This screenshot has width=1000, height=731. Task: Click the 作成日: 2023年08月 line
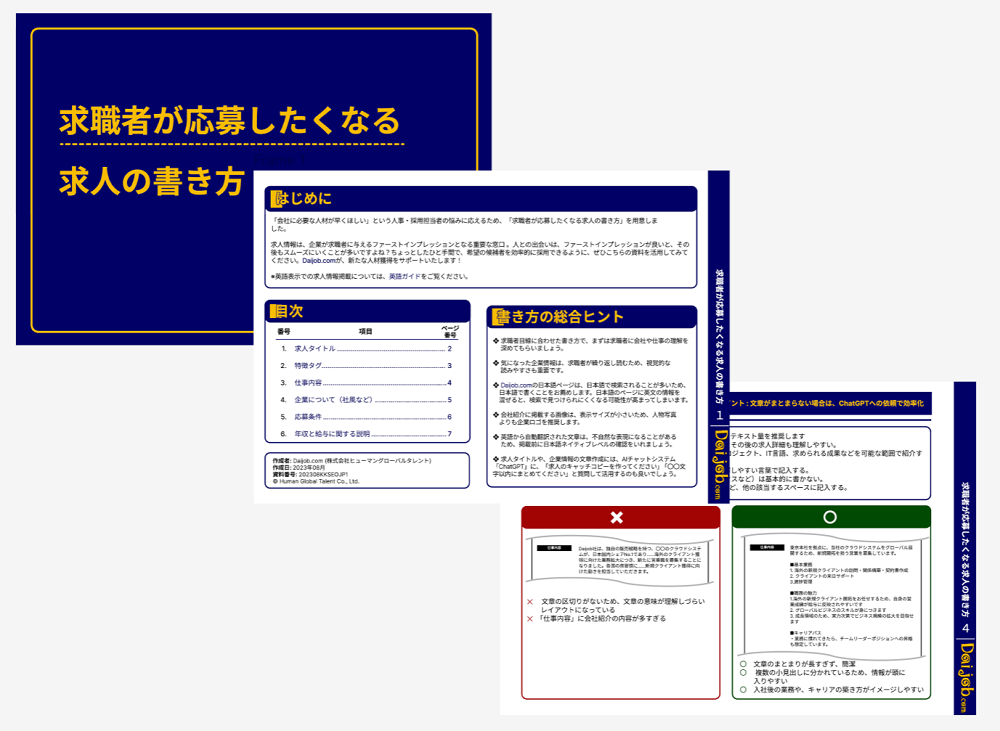[298, 468]
